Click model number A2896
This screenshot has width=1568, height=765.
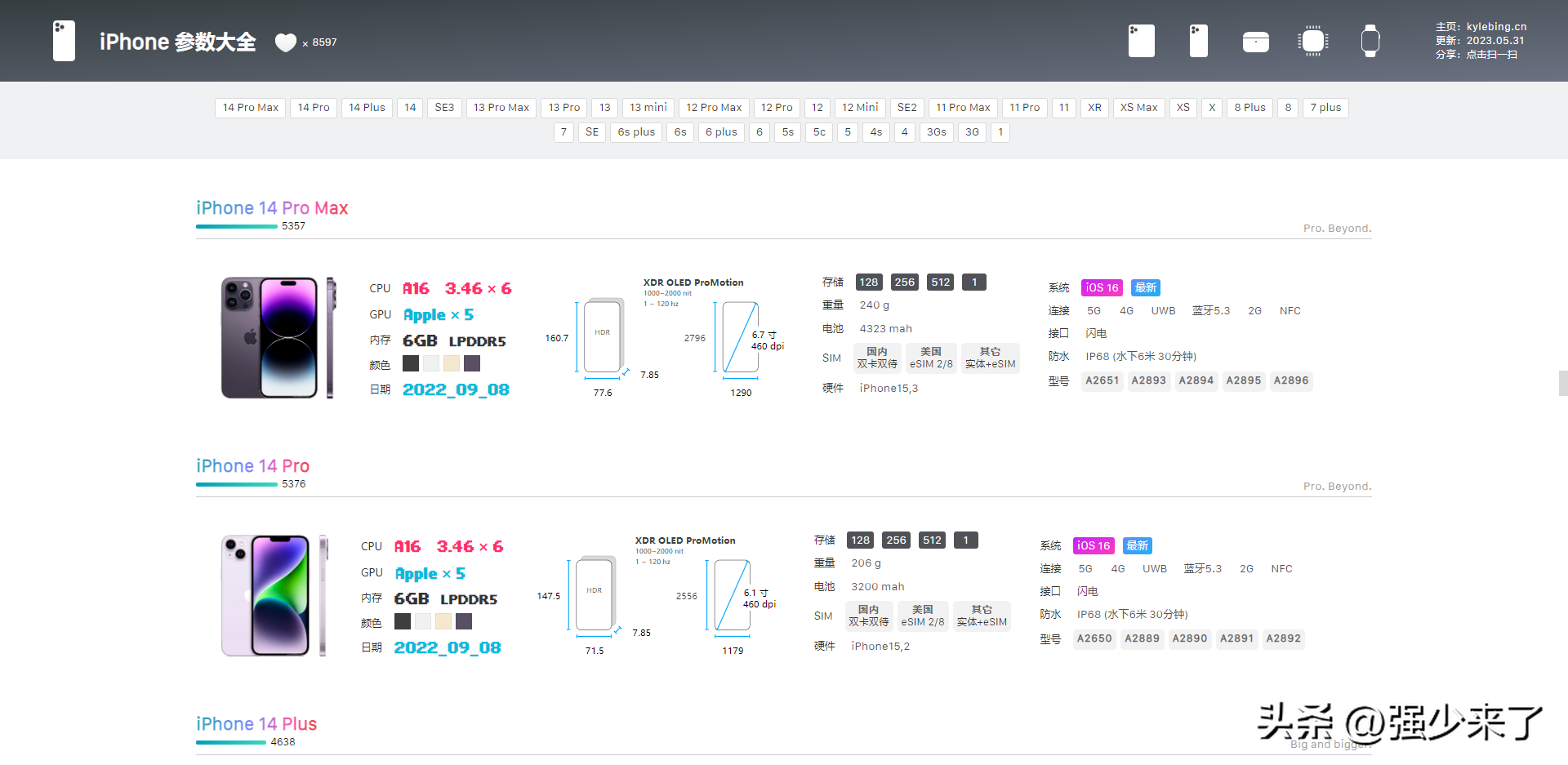[1291, 381]
